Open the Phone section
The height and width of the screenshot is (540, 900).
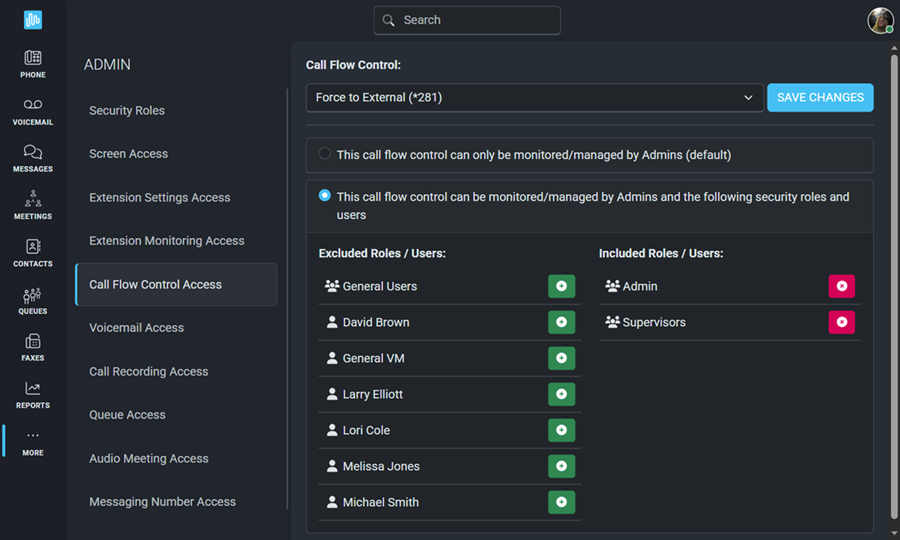[x=33, y=64]
